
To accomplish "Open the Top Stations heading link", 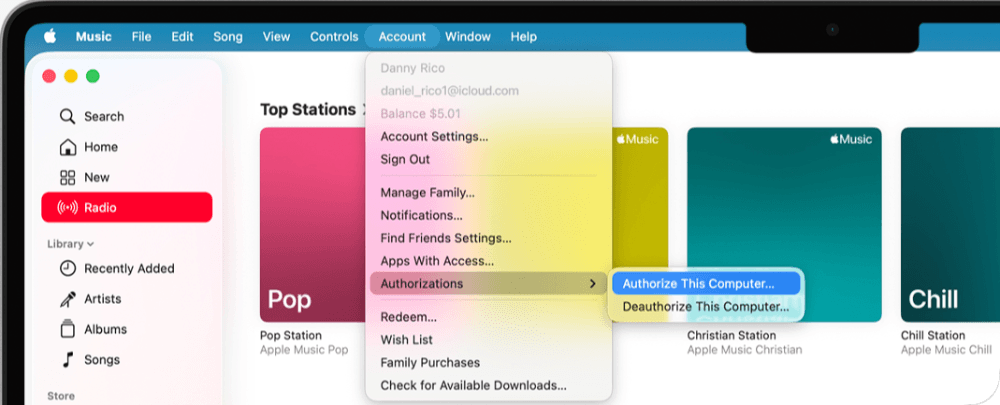I will click(x=308, y=110).
